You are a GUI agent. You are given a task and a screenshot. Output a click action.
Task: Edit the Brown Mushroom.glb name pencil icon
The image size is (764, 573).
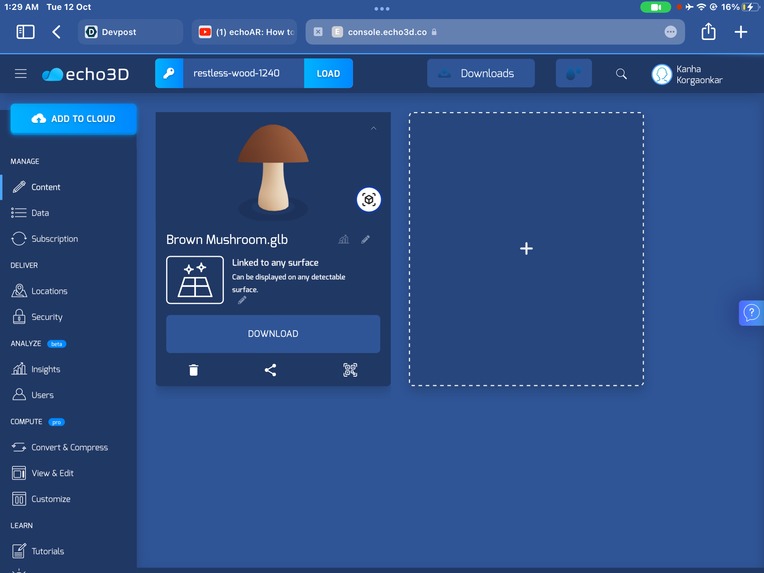[365, 239]
